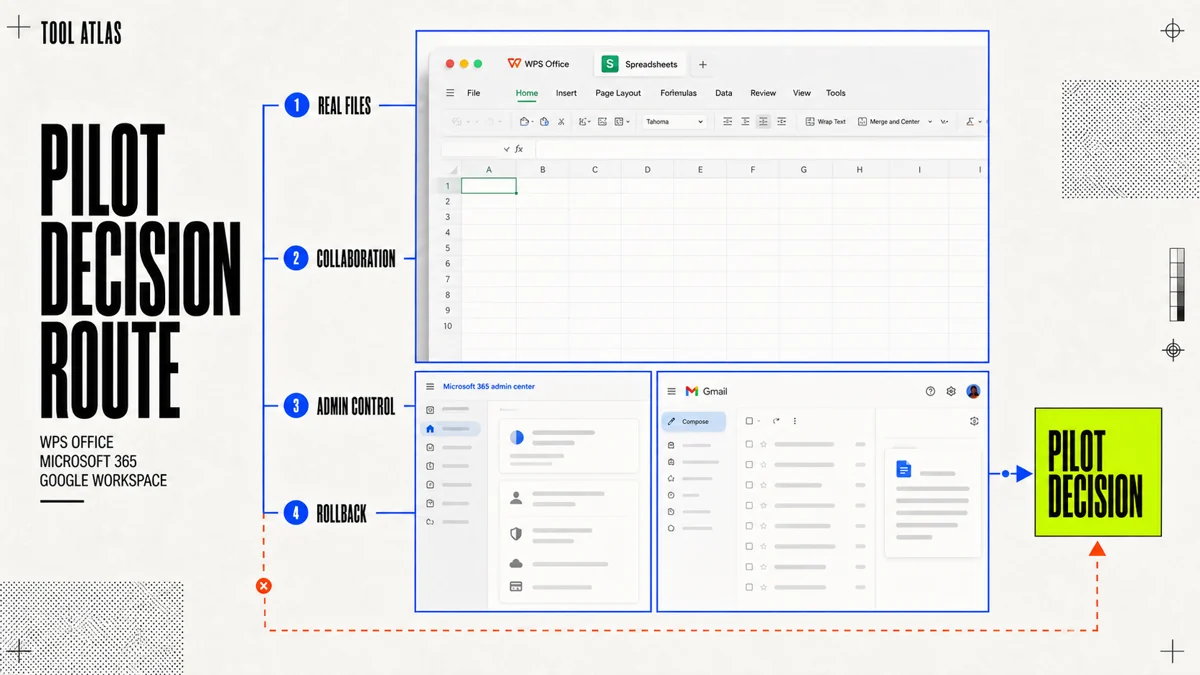Screen dimensions: 1200x675
Task: Click the Gmail refresh icon
Action: tap(776, 421)
